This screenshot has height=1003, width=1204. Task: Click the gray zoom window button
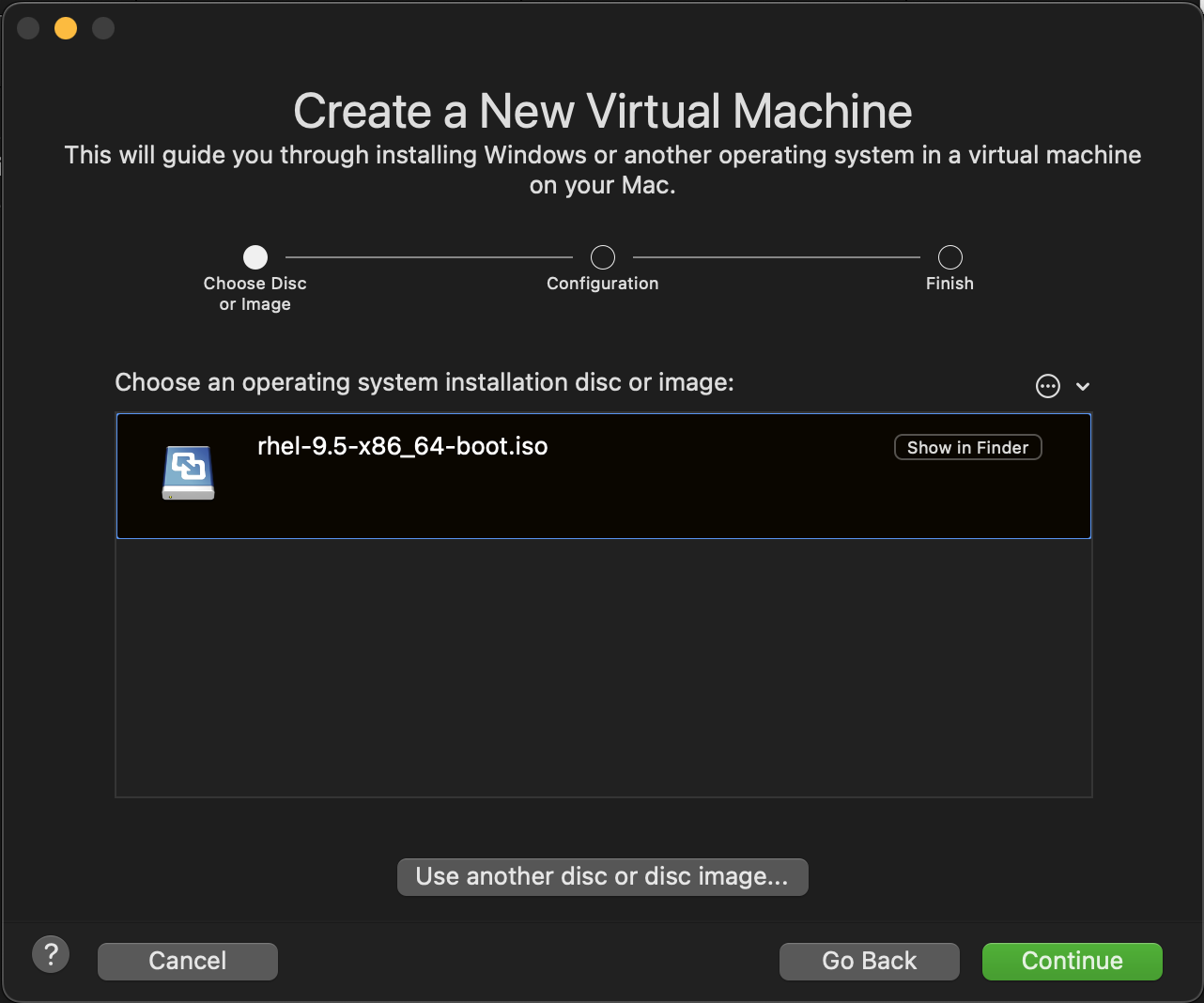[103, 28]
